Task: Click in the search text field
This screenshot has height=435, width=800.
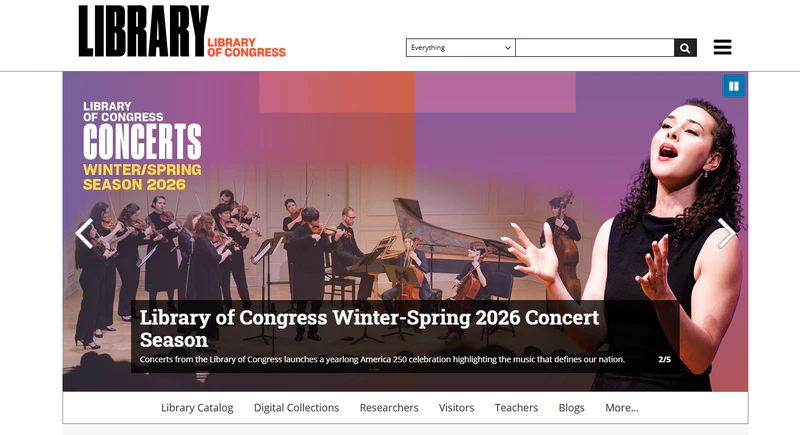Action: (595, 48)
